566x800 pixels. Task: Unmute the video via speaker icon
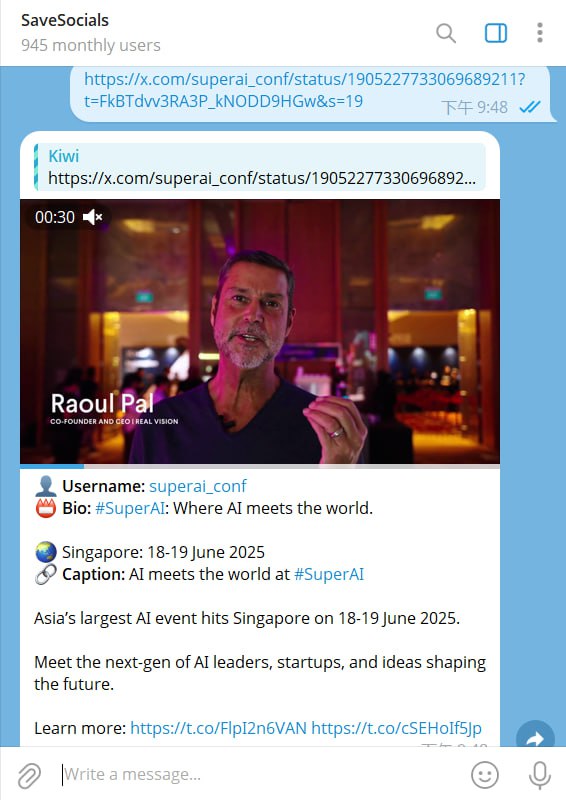pyautogui.click(x=93, y=217)
